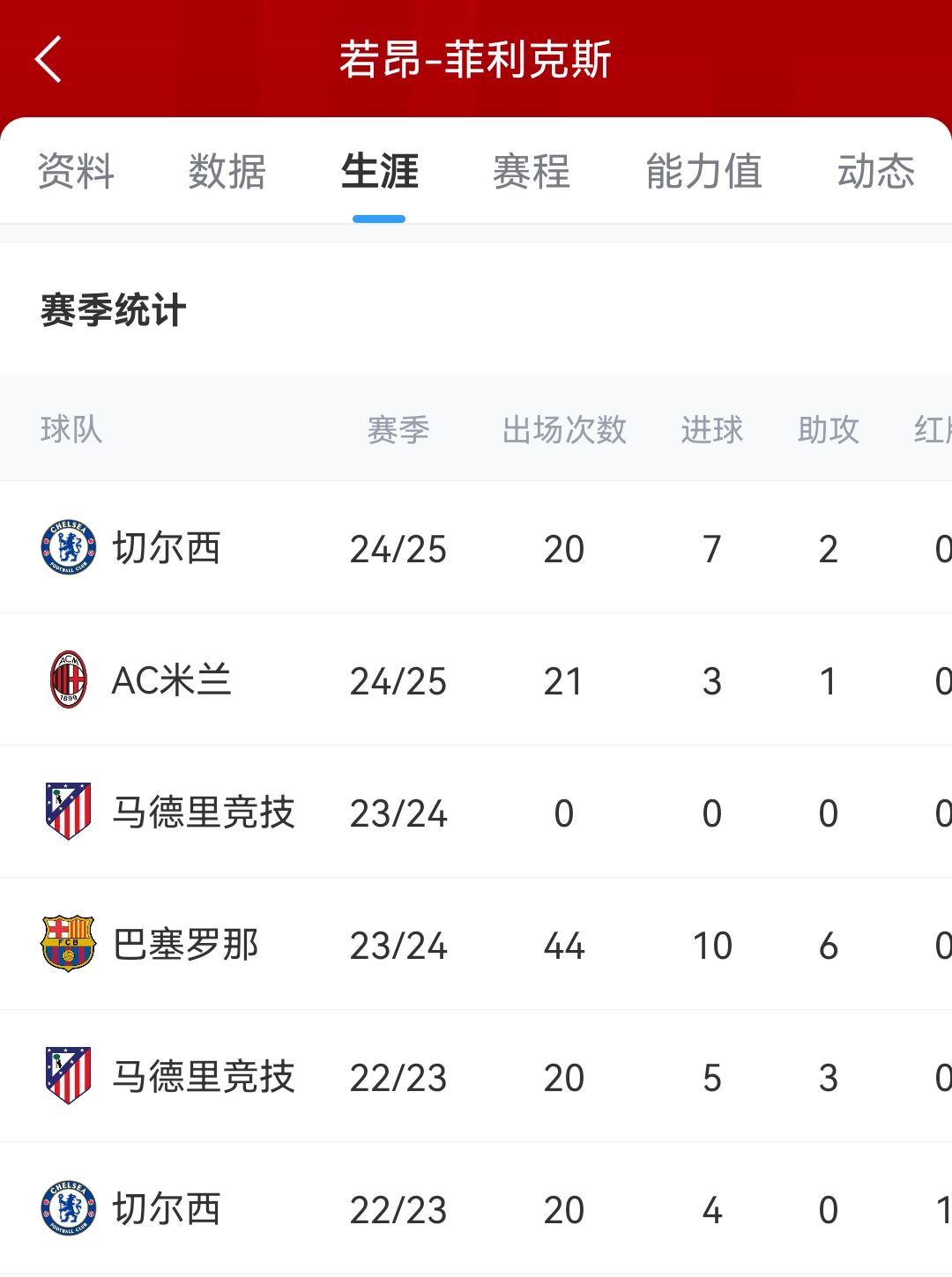Tap the 助攻 column header
Viewport: 952px width, 1277px height.
click(828, 430)
